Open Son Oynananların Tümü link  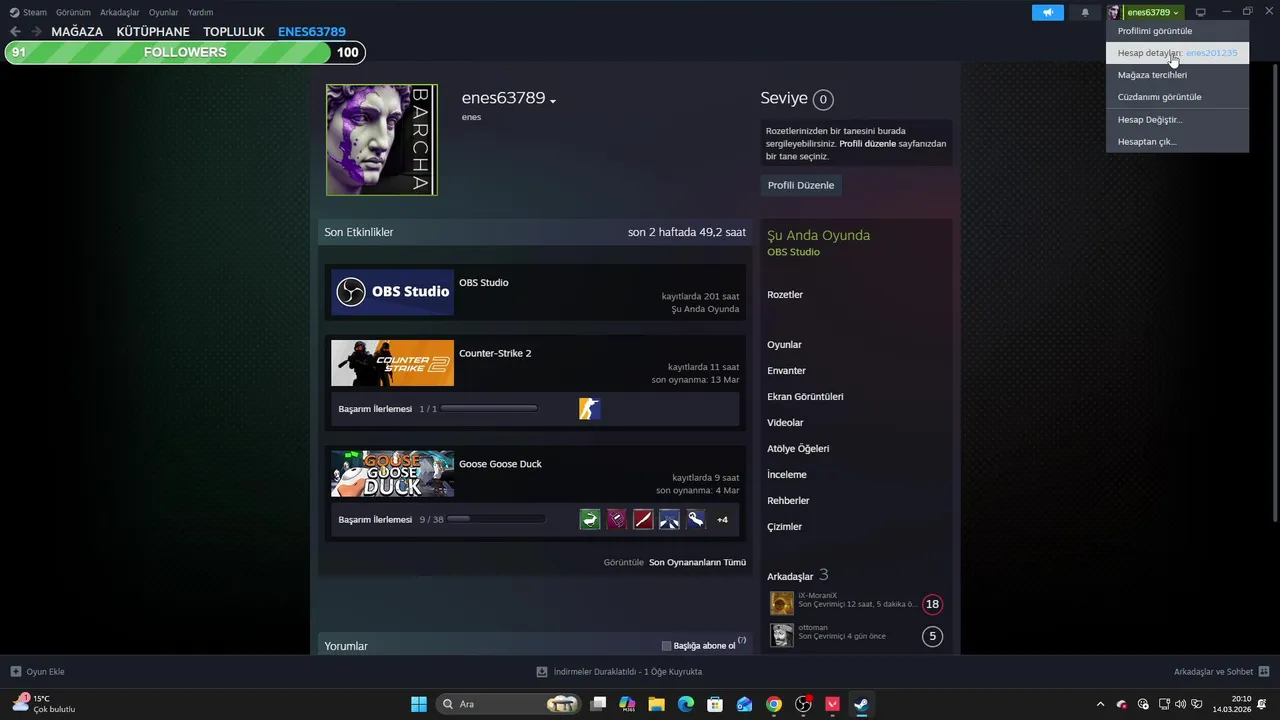point(697,562)
